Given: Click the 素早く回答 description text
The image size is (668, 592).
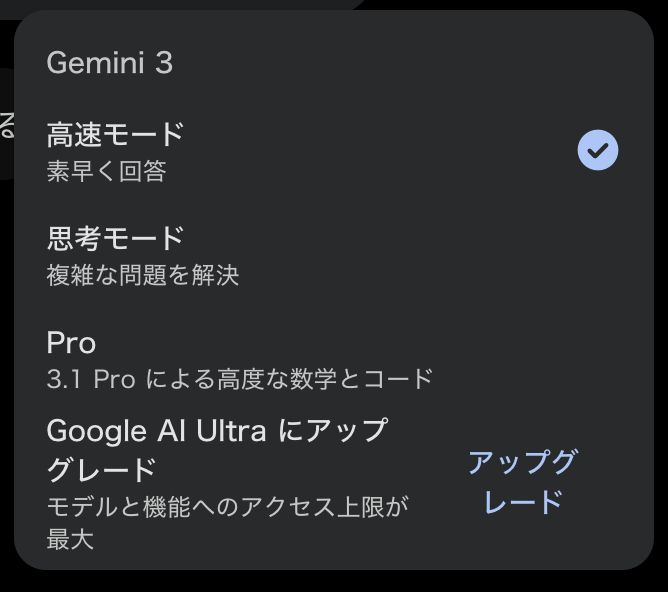Looking at the screenshot, I should pyautogui.click(x=107, y=172).
